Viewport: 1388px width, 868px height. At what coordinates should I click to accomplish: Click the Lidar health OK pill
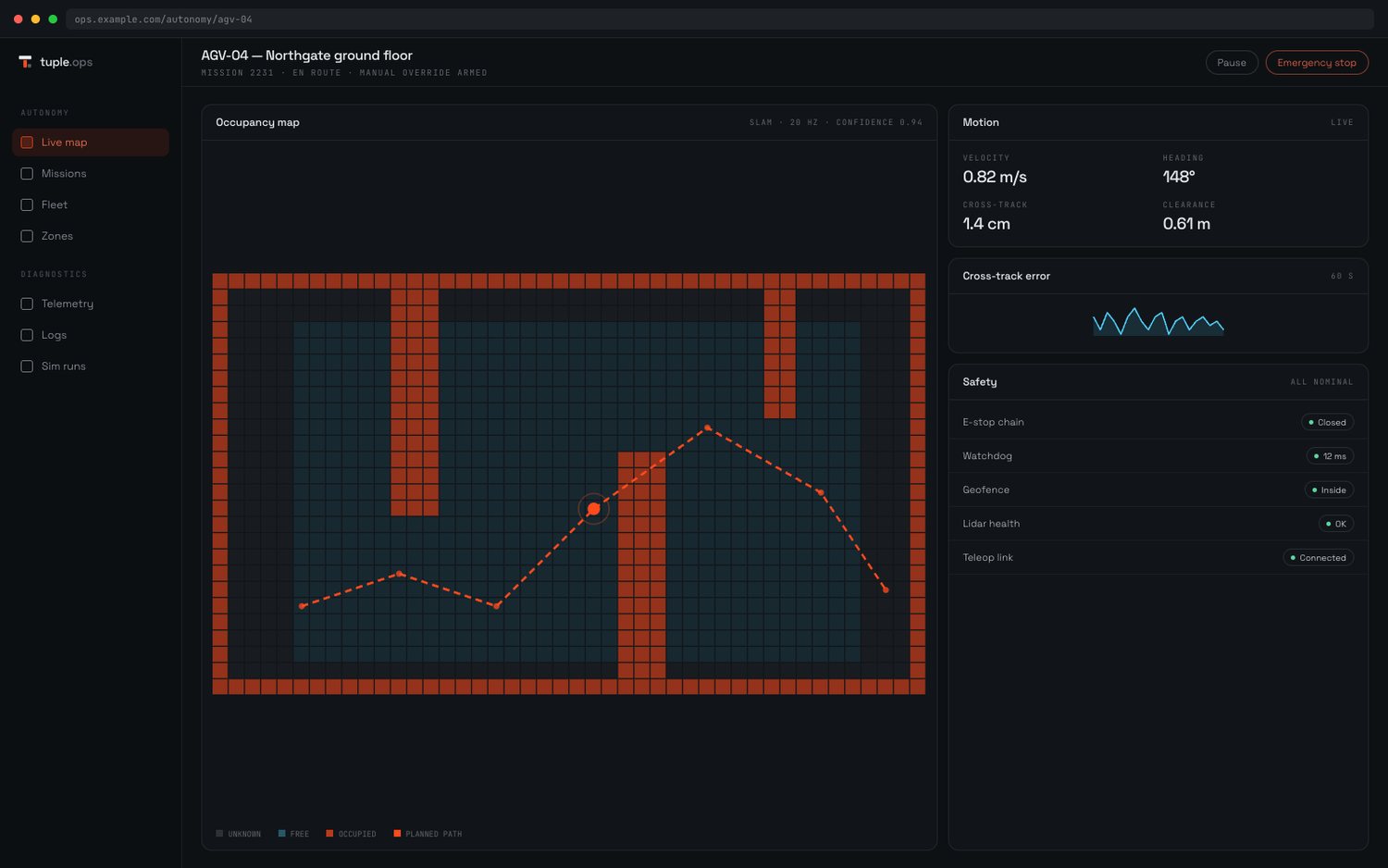[x=1336, y=524]
